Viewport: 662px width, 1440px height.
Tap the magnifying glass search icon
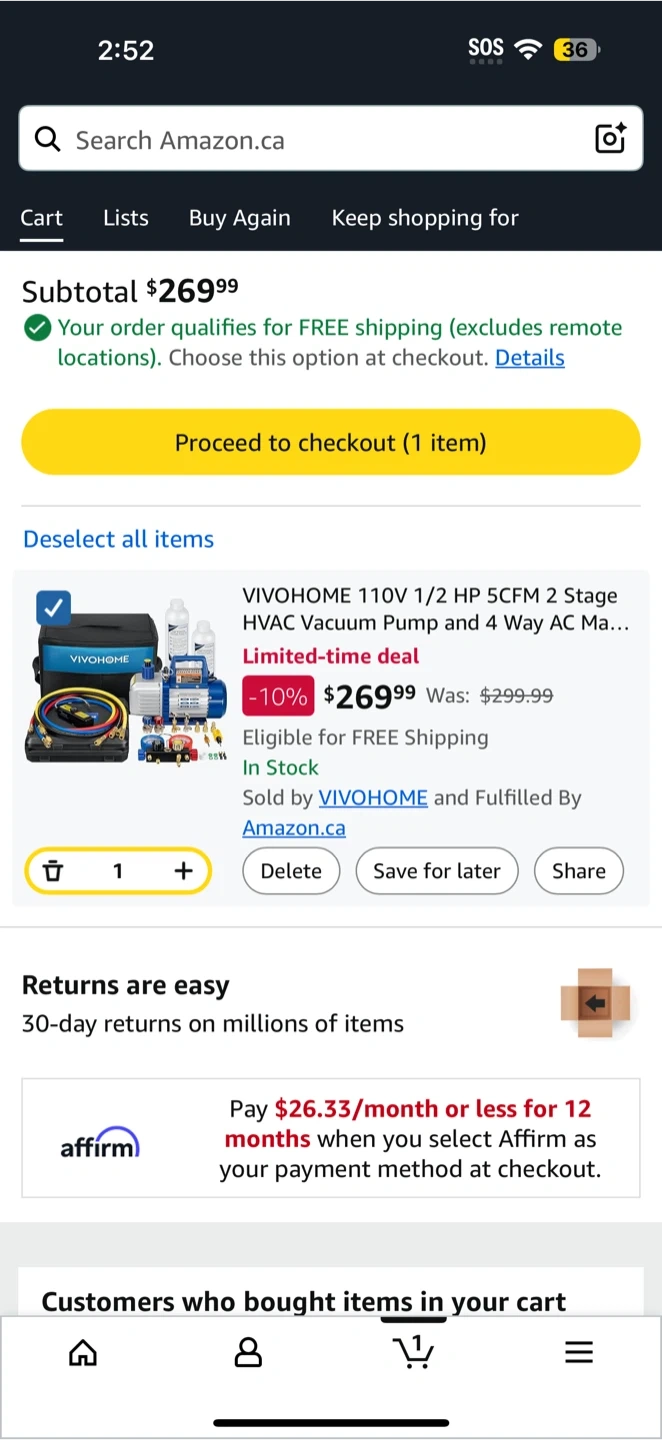[47, 139]
